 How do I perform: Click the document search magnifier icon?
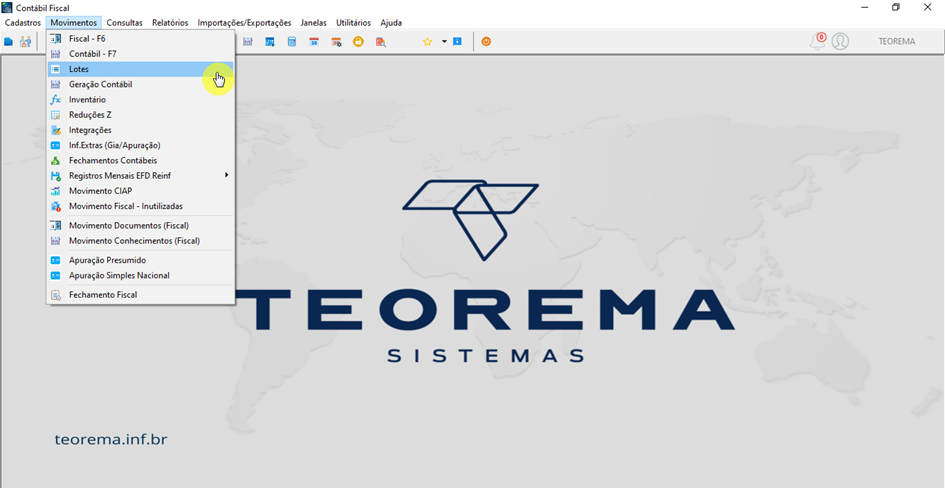coord(380,42)
